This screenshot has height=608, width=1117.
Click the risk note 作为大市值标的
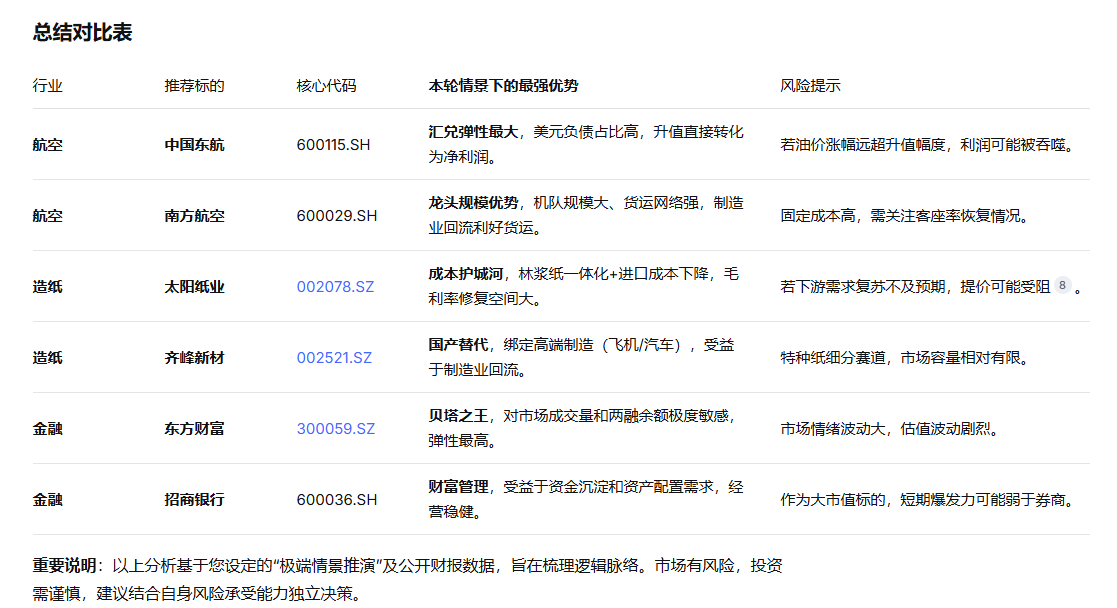(928, 500)
